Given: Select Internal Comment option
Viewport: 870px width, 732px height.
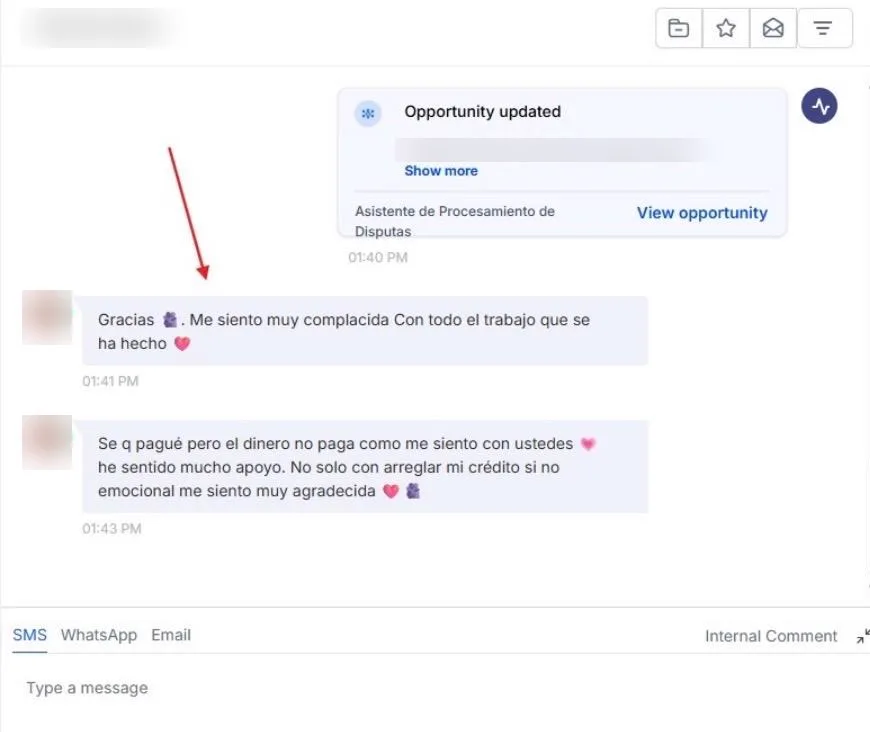Looking at the screenshot, I should point(771,636).
